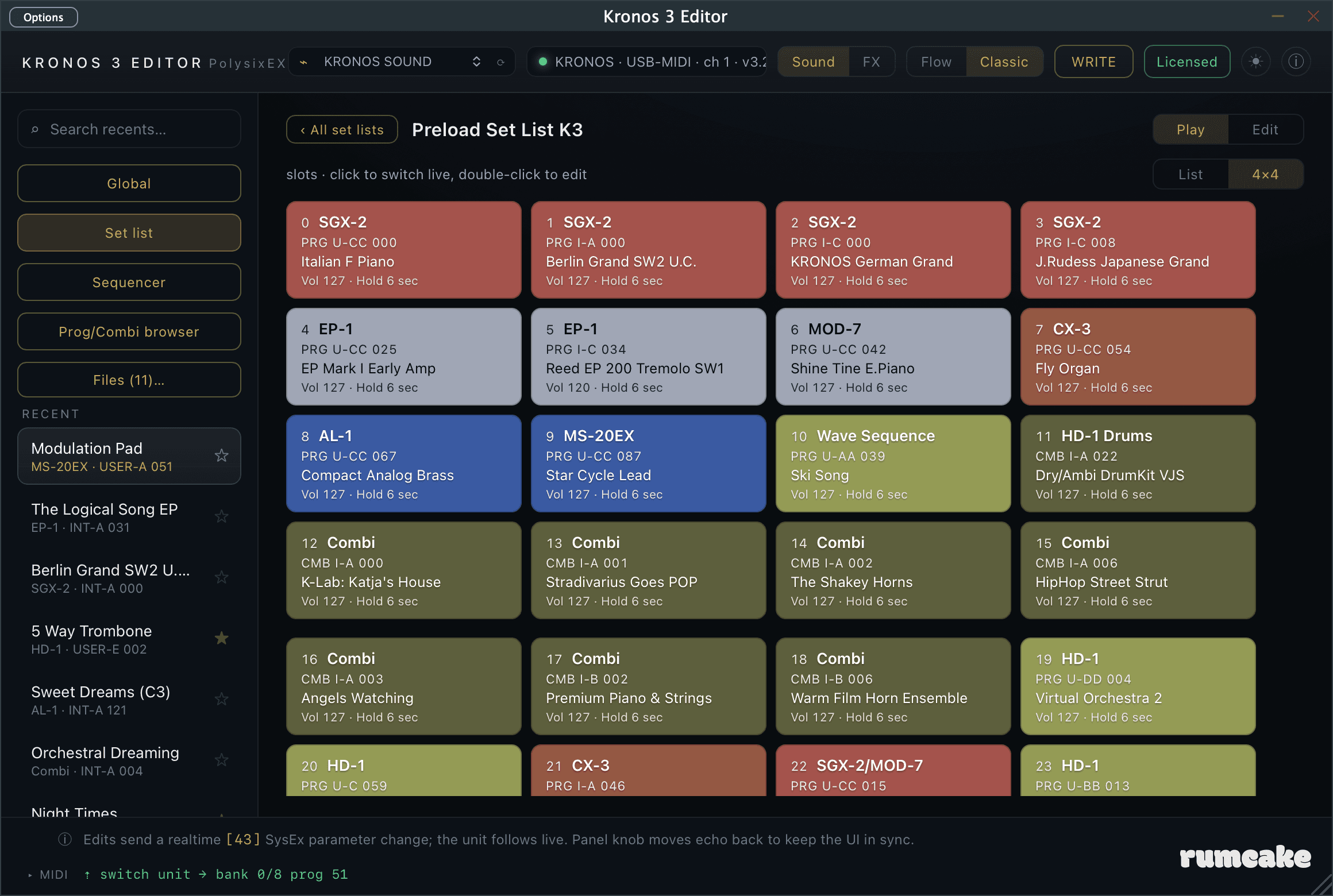The image size is (1333, 896).
Task: Unstar the 5 Way Trombone favorite
Action: pos(221,638)
